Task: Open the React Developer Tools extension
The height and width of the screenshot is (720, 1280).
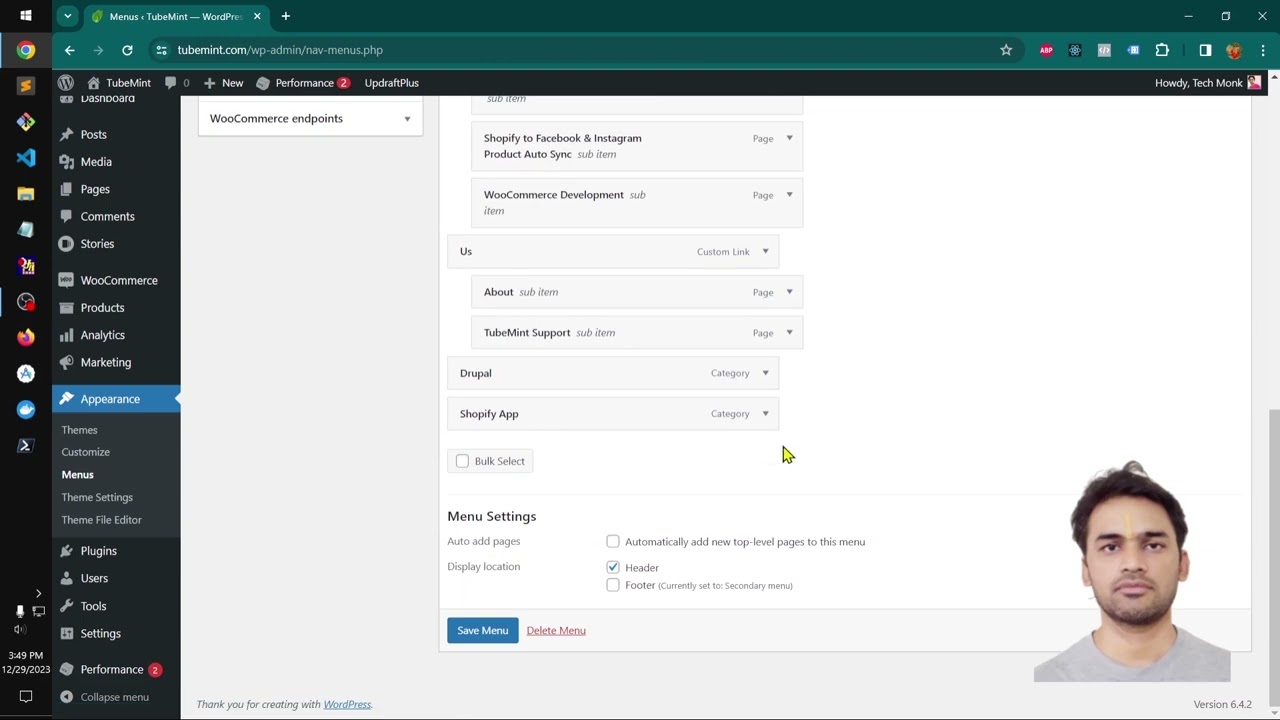Action: 1075,50
